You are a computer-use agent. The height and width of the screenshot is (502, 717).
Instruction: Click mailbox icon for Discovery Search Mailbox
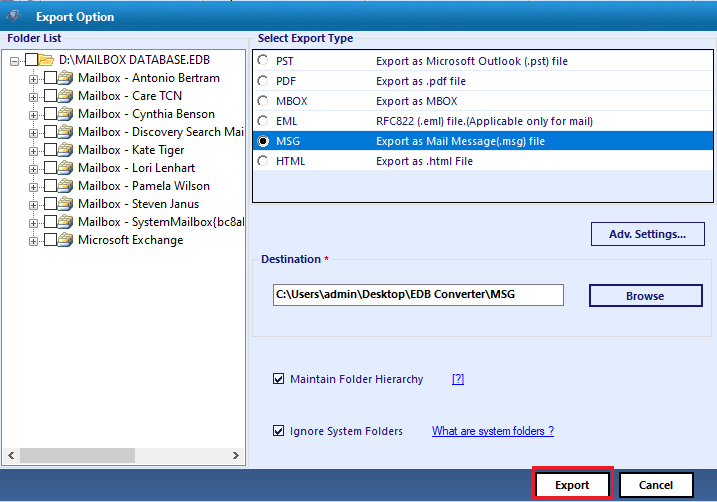coord(65,132)
